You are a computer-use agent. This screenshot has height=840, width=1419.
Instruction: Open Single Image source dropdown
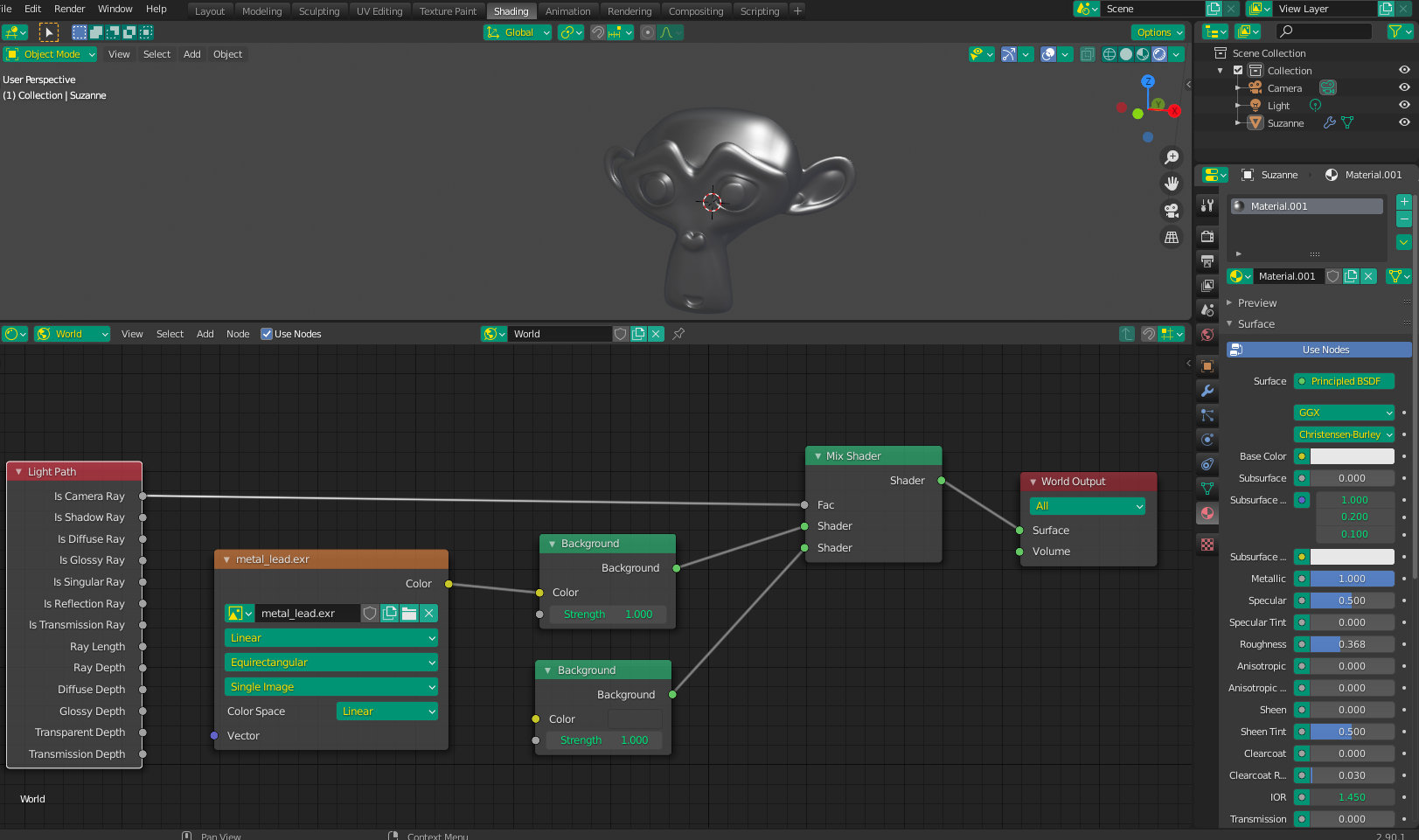(331, 687)
